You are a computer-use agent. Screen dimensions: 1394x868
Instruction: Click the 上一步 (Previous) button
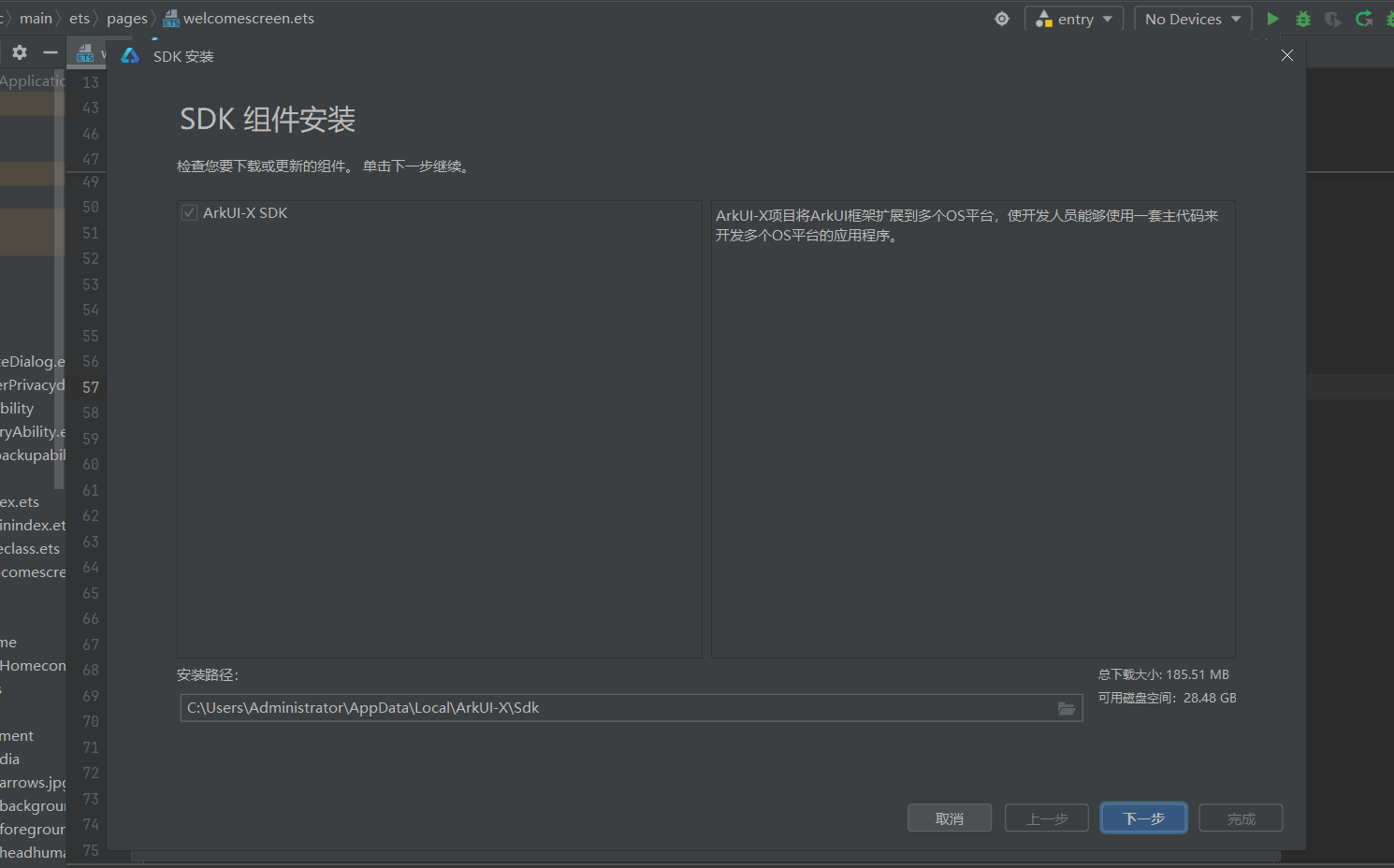1047,818
